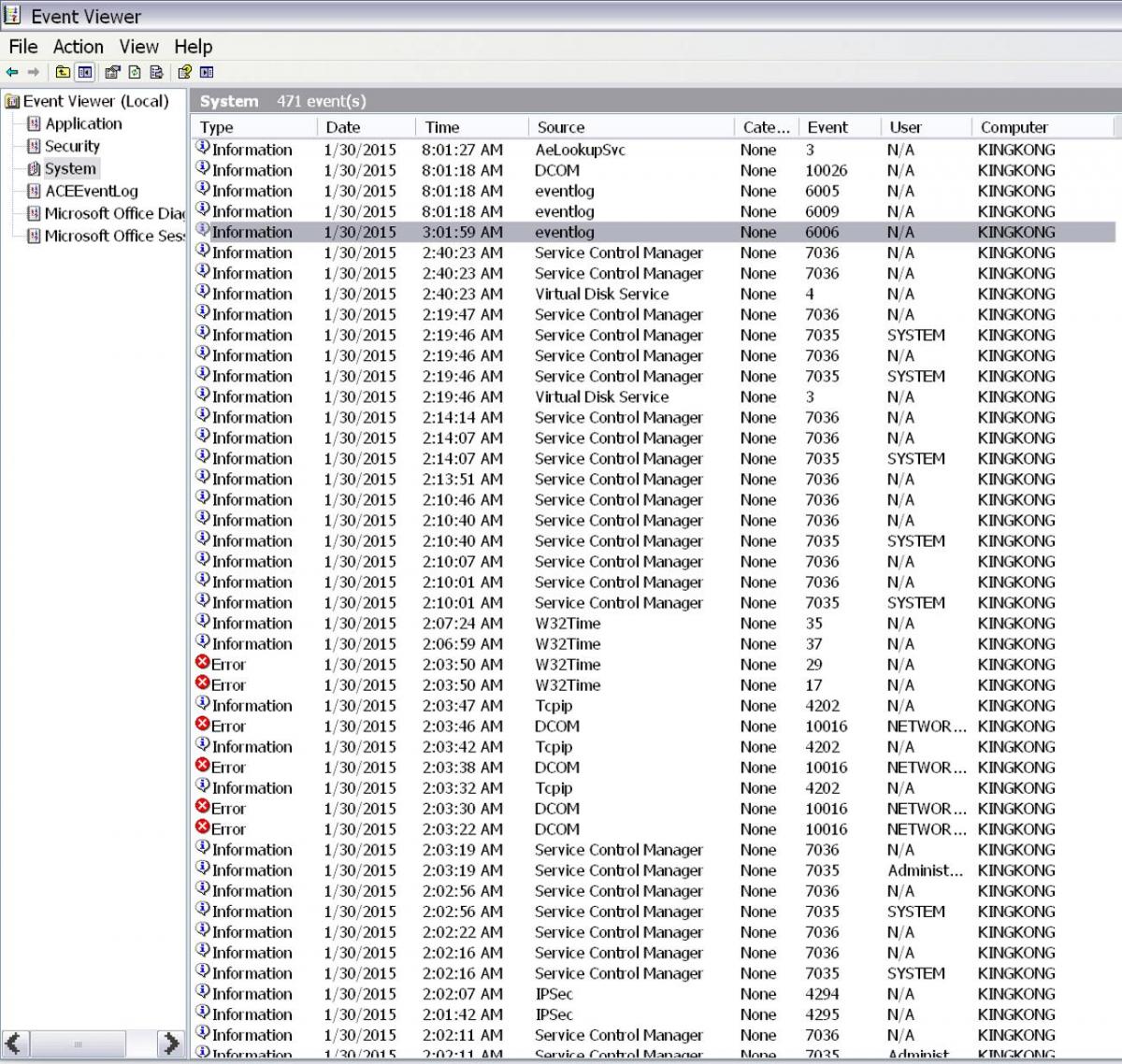This screenshot has height=1064, width=1122.
Task: Click Error icon of DCOM 2:03:22 AM row
Action: coord(202,827)
